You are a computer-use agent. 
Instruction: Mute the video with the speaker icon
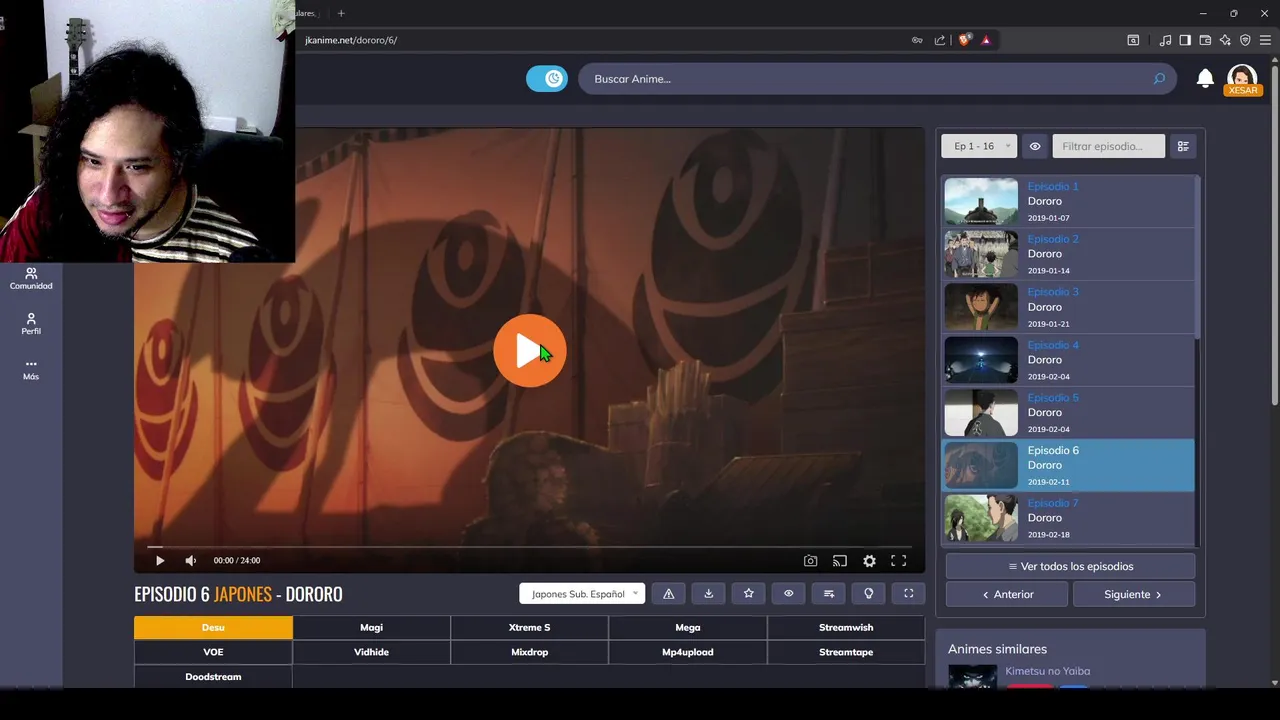coord(190,561)
